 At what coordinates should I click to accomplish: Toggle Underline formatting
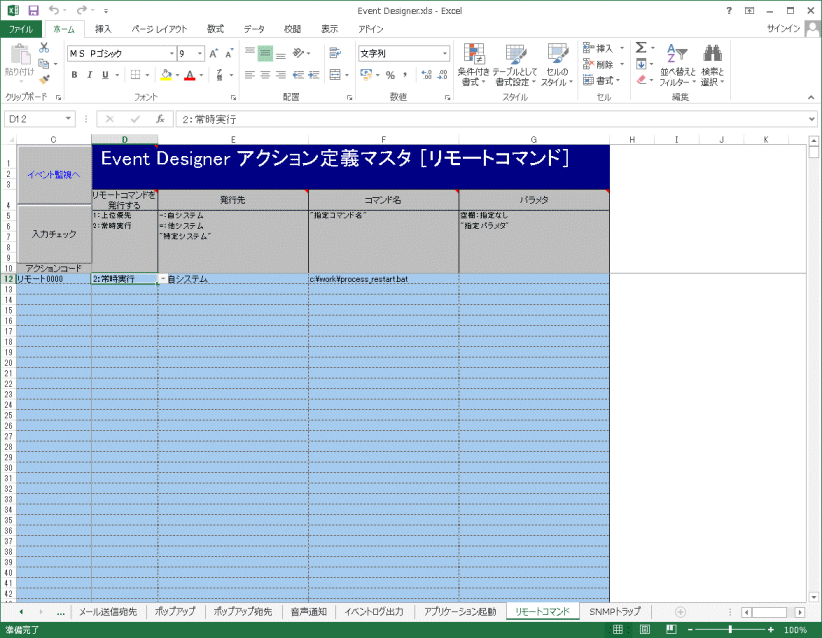(x=105, y=75)
